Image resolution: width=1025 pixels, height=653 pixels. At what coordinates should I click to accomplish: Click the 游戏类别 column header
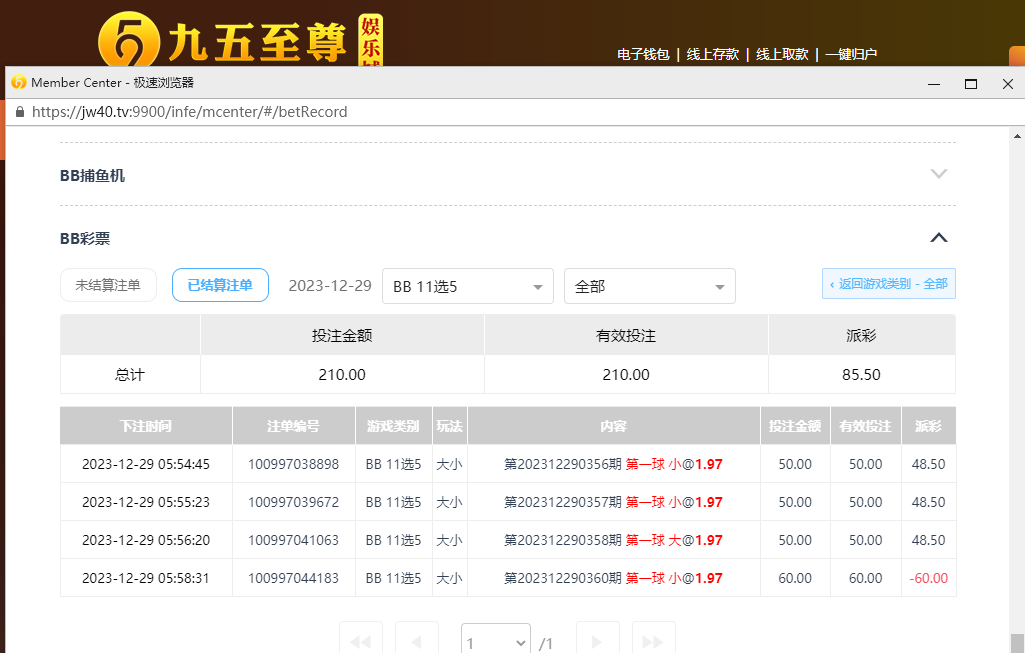393,426
